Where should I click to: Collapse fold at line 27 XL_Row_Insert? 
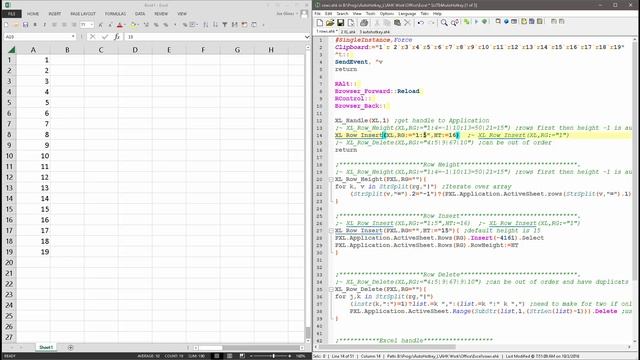[331, 231]
